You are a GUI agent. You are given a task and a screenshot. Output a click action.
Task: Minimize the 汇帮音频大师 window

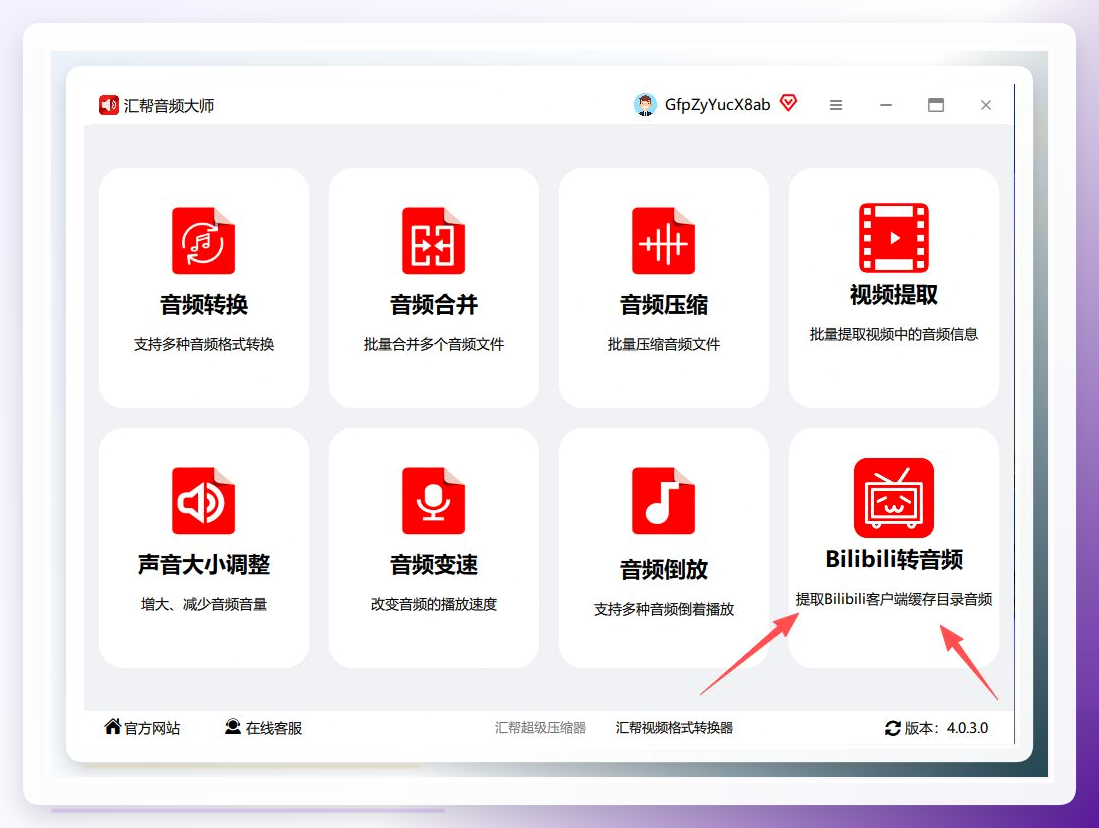pyautogui.click(x=886, y=105)
